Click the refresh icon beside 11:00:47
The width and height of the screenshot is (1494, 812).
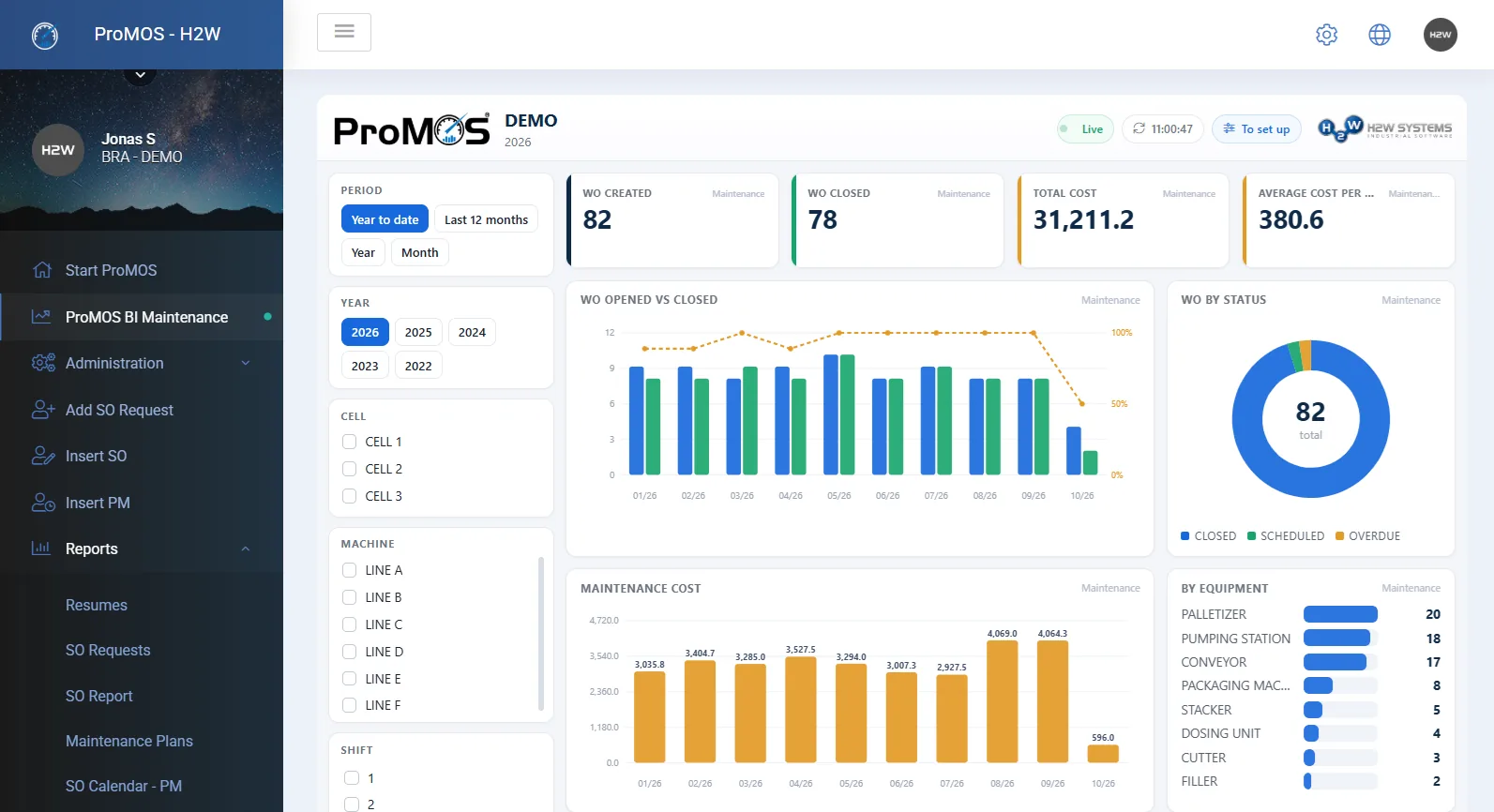[x=1139, y=128]
